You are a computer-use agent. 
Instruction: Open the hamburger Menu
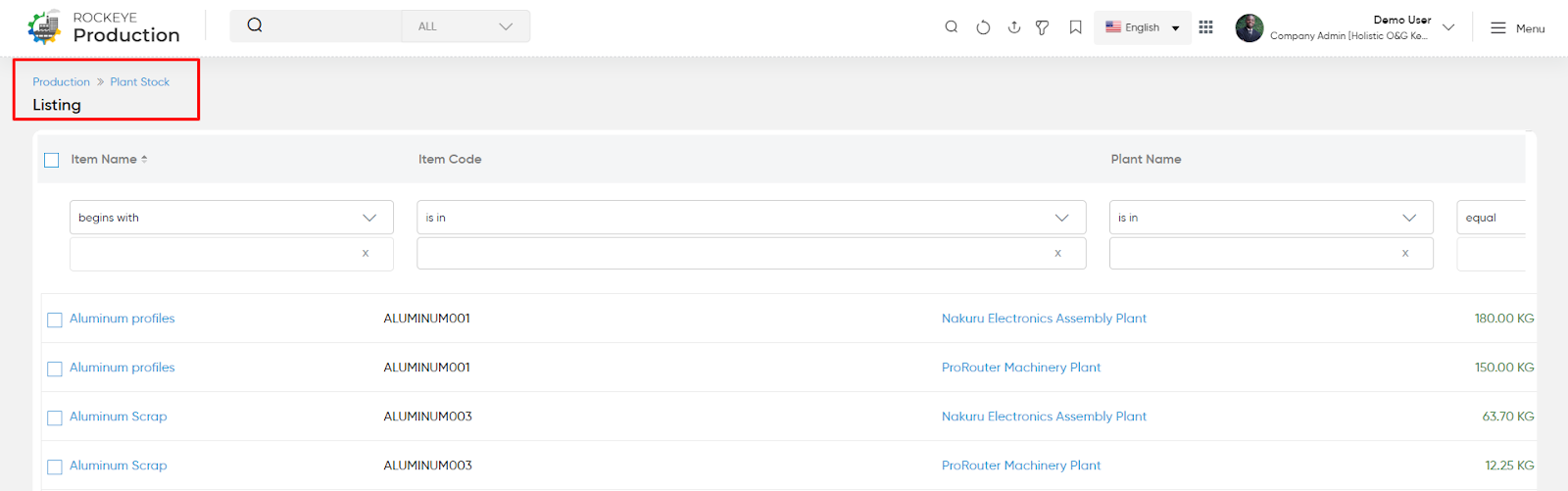[x=1517, y=28]
